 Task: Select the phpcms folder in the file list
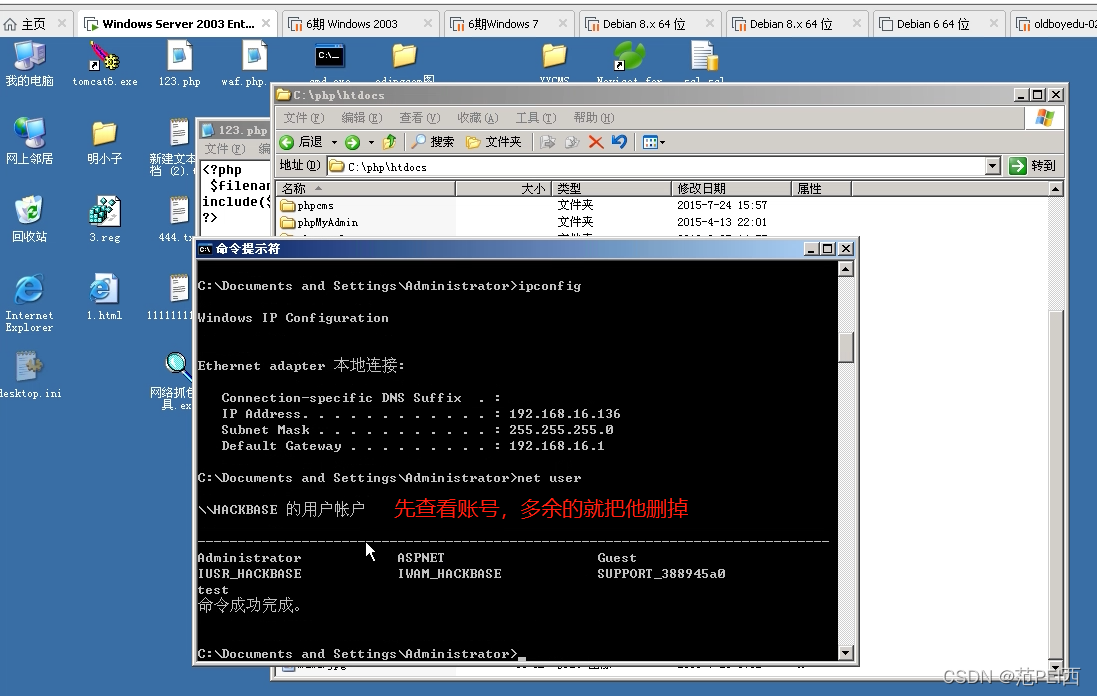pos(308,206)
